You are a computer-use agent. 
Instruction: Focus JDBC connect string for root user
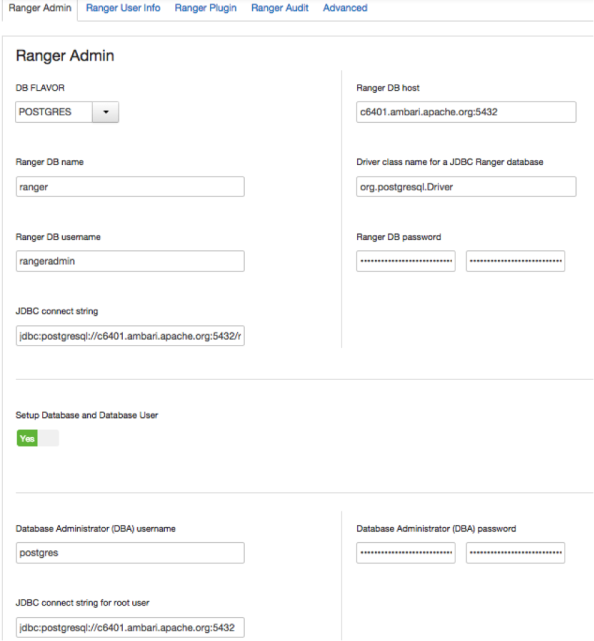(x=130, y=628)
